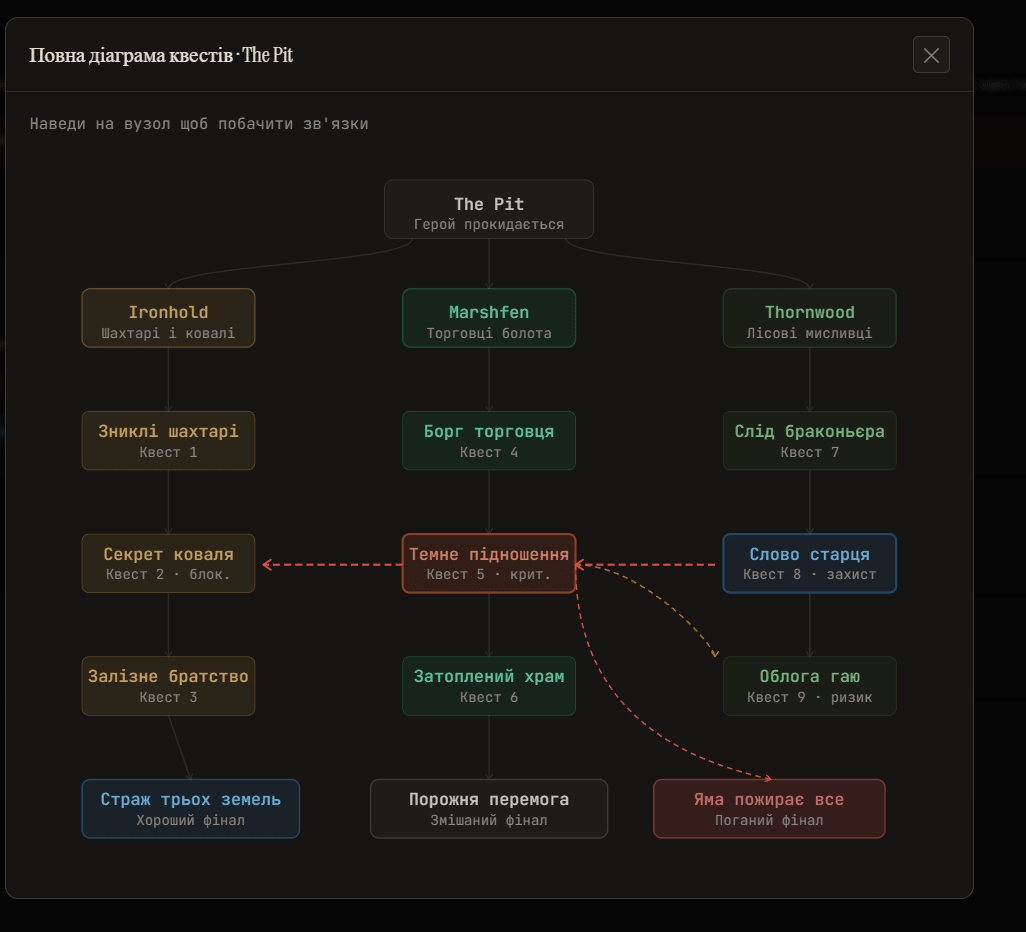Screen dimensions: 1026x932
Task: Click the Слово старця protection quest
Action: [x=809, y=564]
